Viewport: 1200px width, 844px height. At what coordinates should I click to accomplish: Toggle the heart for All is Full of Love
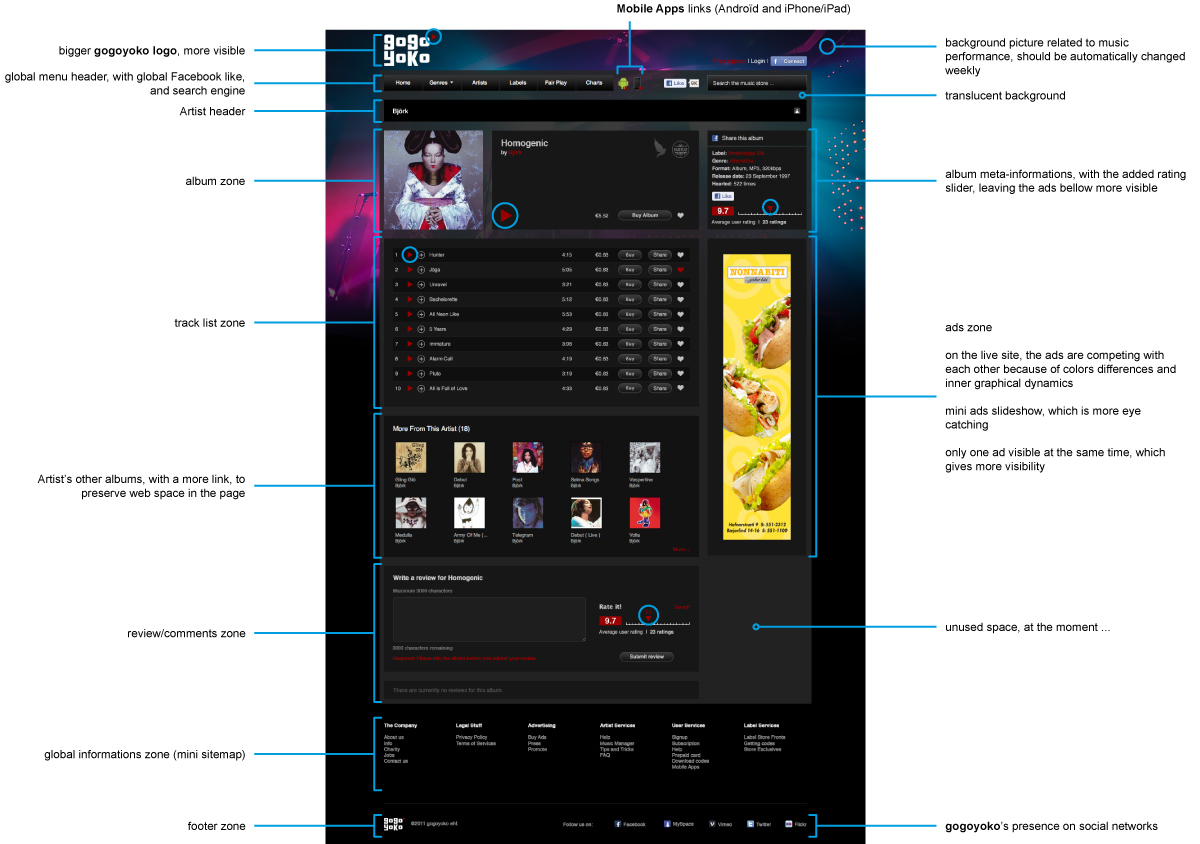[x=681, y=388]
